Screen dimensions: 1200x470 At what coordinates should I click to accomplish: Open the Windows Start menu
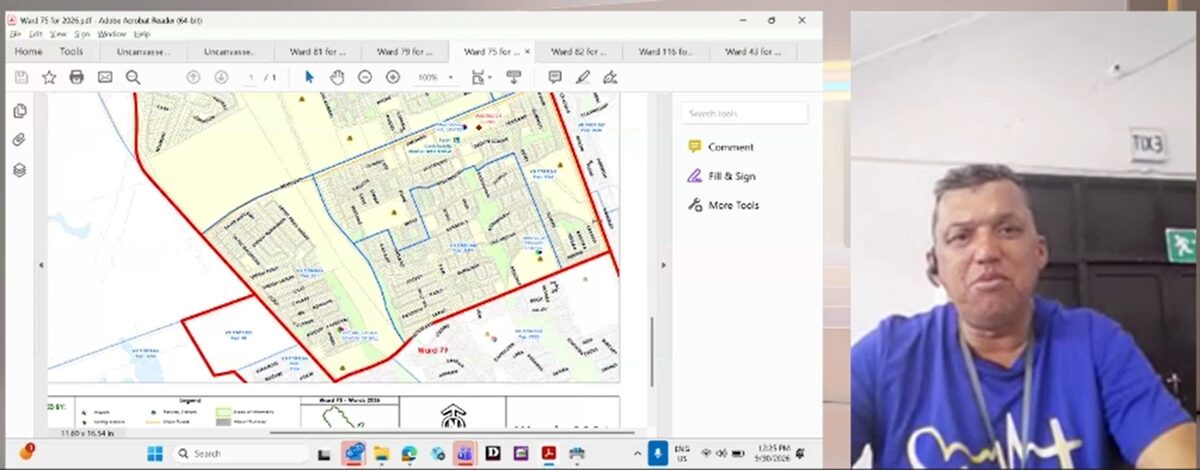pos(155,453)
